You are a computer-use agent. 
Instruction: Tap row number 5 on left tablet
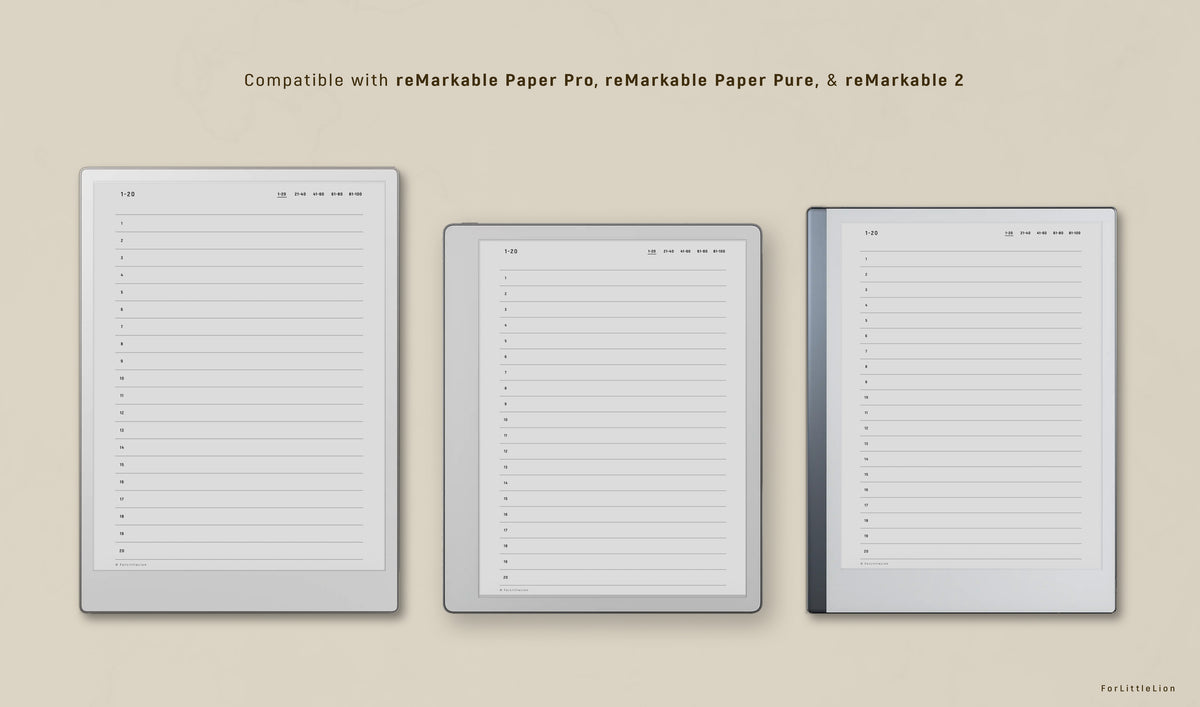121,292
